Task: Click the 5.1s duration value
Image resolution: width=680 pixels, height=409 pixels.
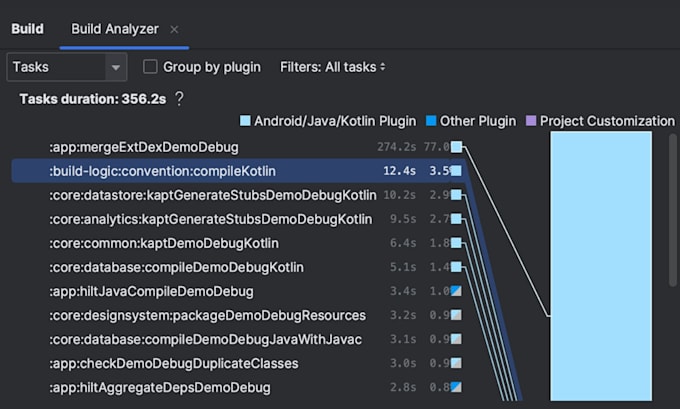Action: pos(403,267)
